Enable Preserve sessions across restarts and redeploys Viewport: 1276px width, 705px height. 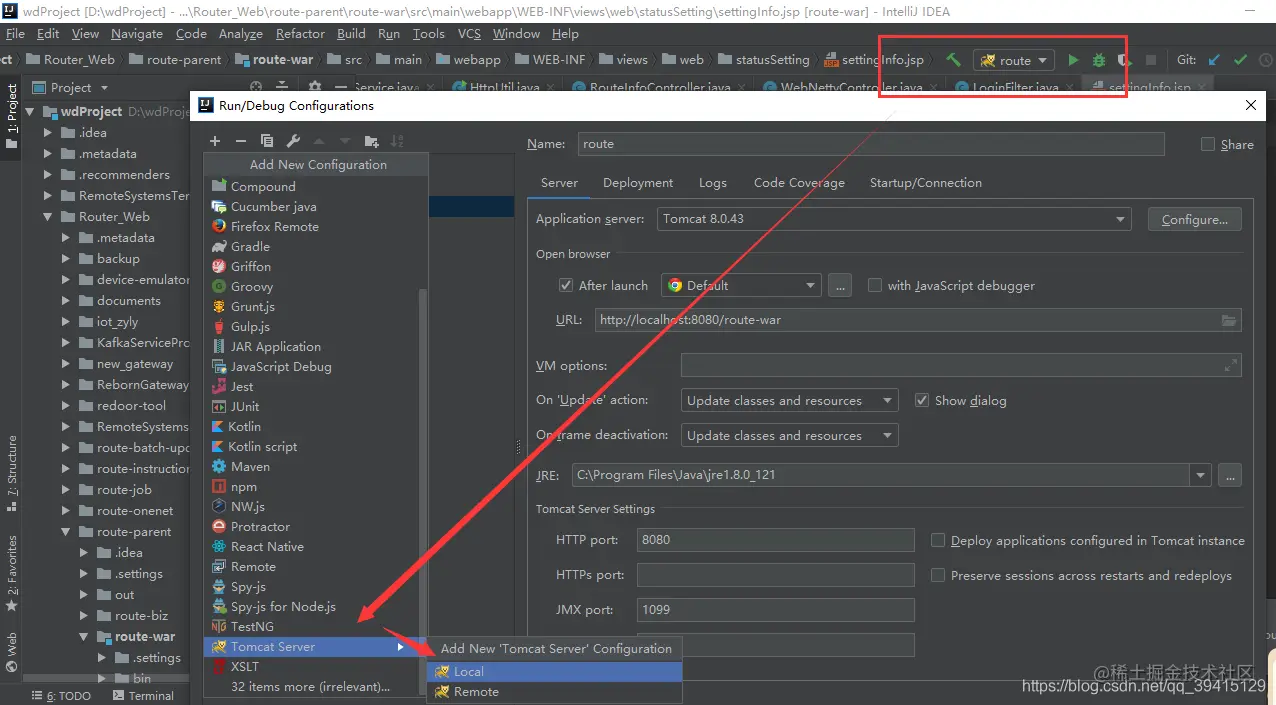pyautogui.click(x=938, y=575)
